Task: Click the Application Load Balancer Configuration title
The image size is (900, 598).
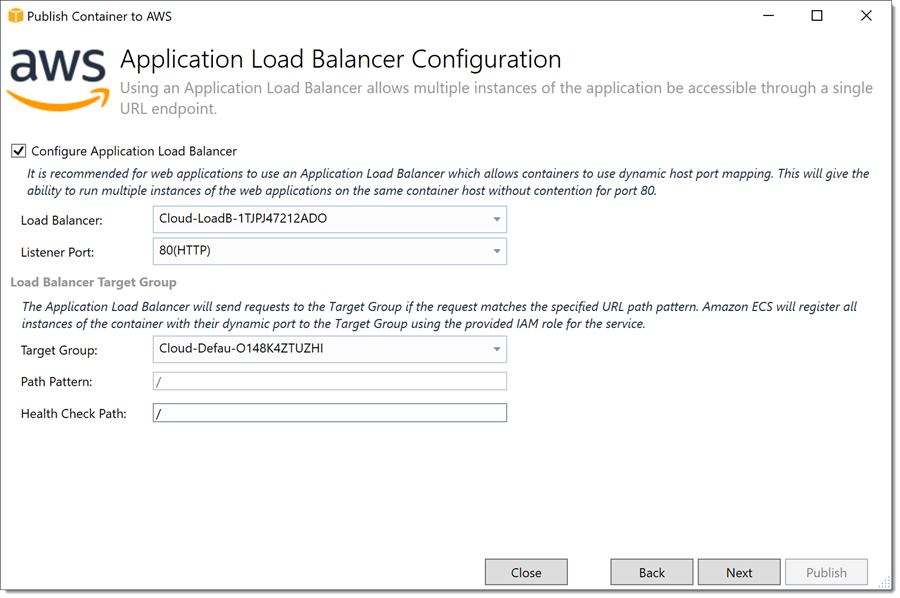Action: (x=340, y=60)
